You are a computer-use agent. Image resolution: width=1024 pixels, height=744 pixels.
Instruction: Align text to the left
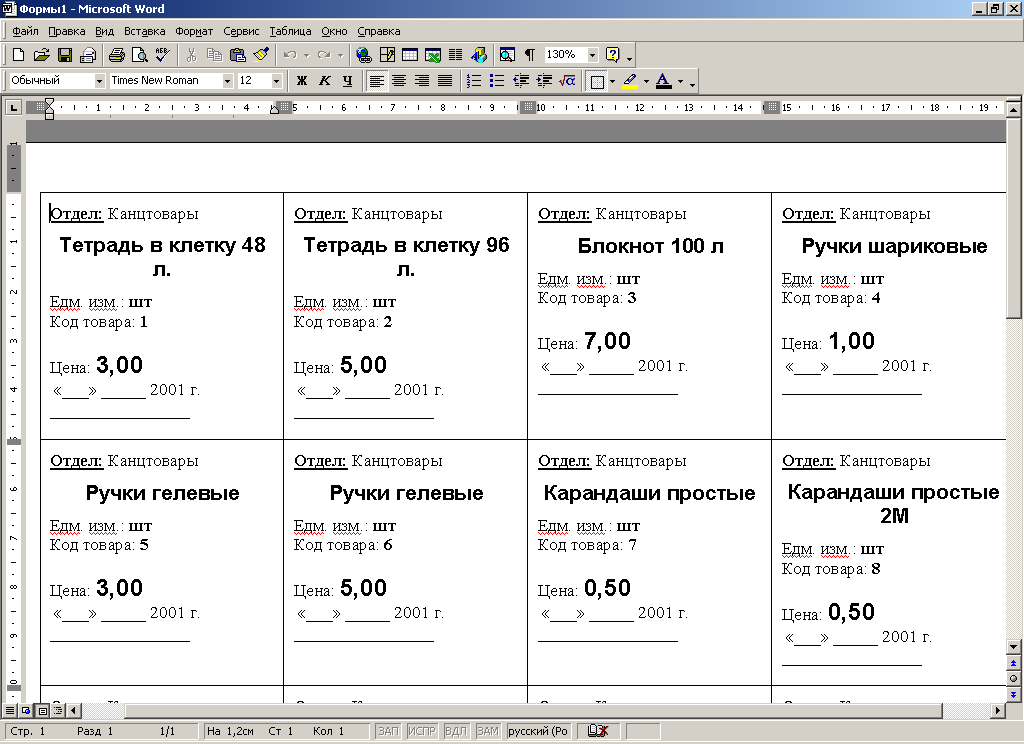(376, 80)
